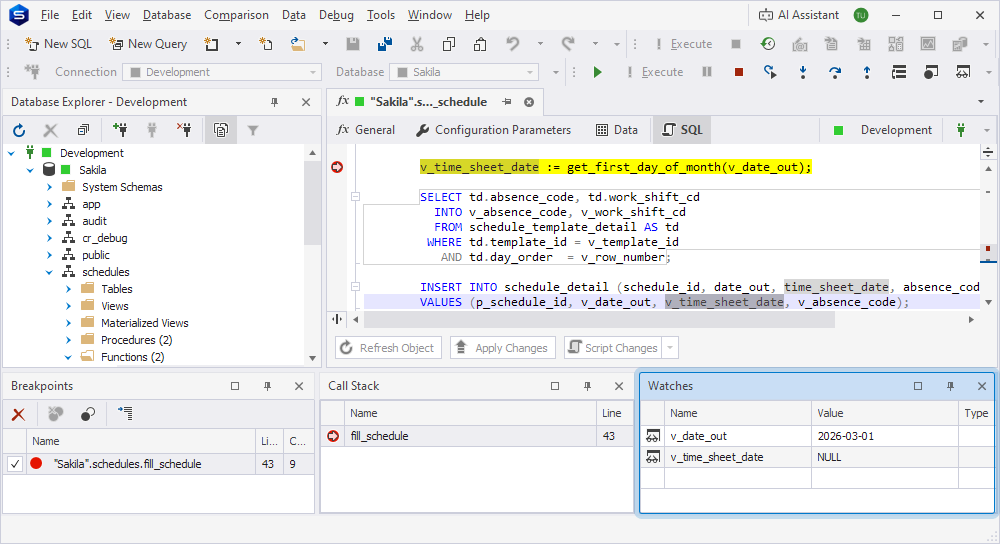Pin the Watches panel
The height and width of the screenshot is (544, 1000).
coord(950,386)
